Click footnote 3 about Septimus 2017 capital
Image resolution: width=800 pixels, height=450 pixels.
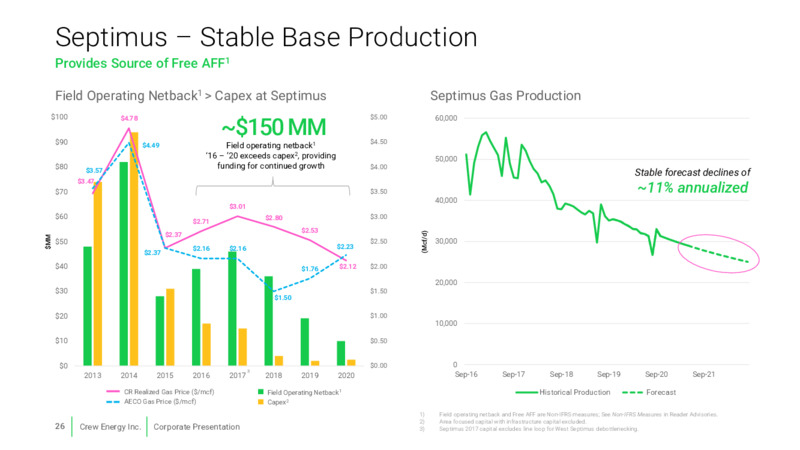click(538, 429)
